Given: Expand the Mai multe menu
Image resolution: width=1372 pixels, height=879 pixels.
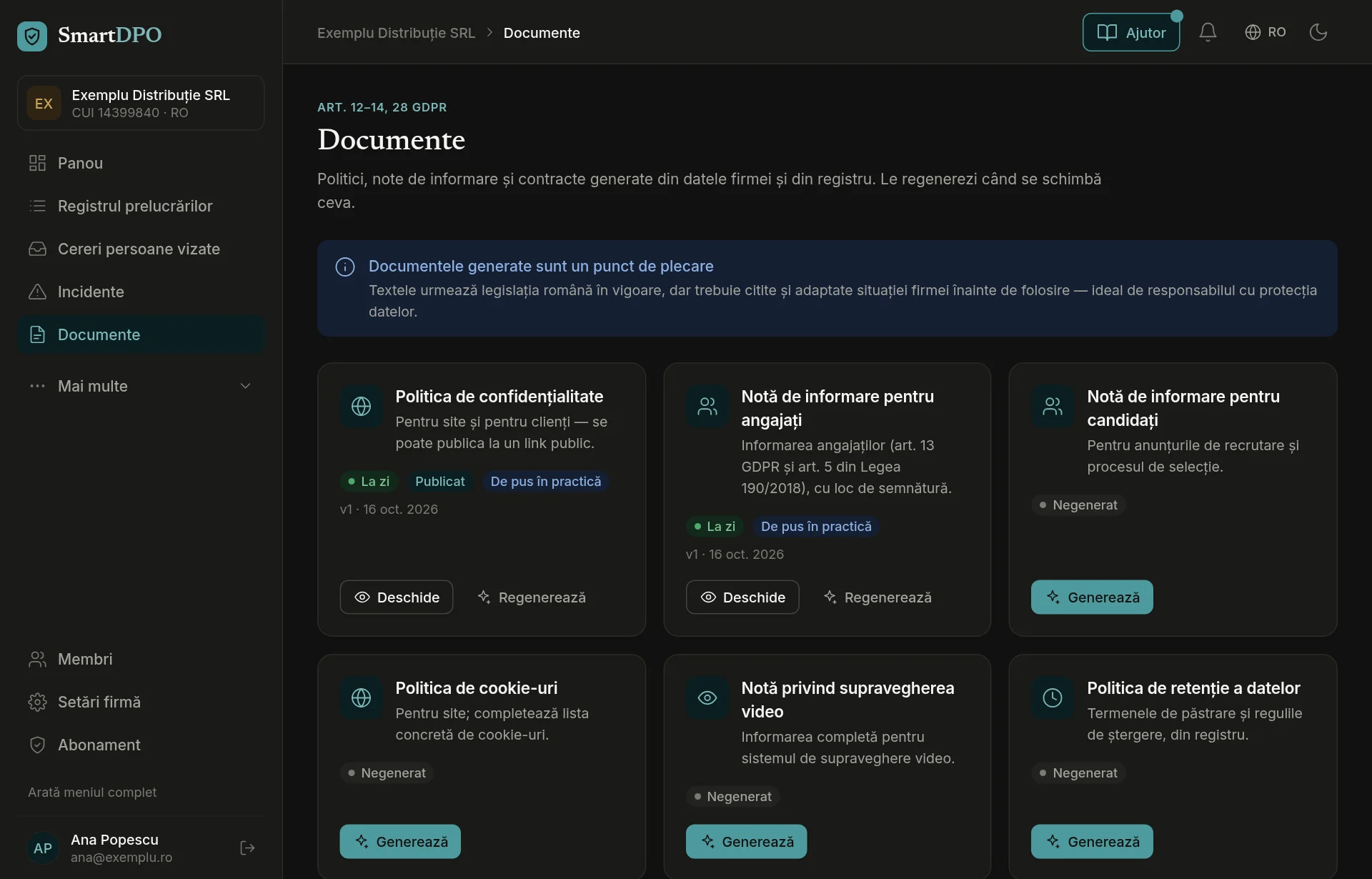Looking at the screenshot, I should coord(141,386).
